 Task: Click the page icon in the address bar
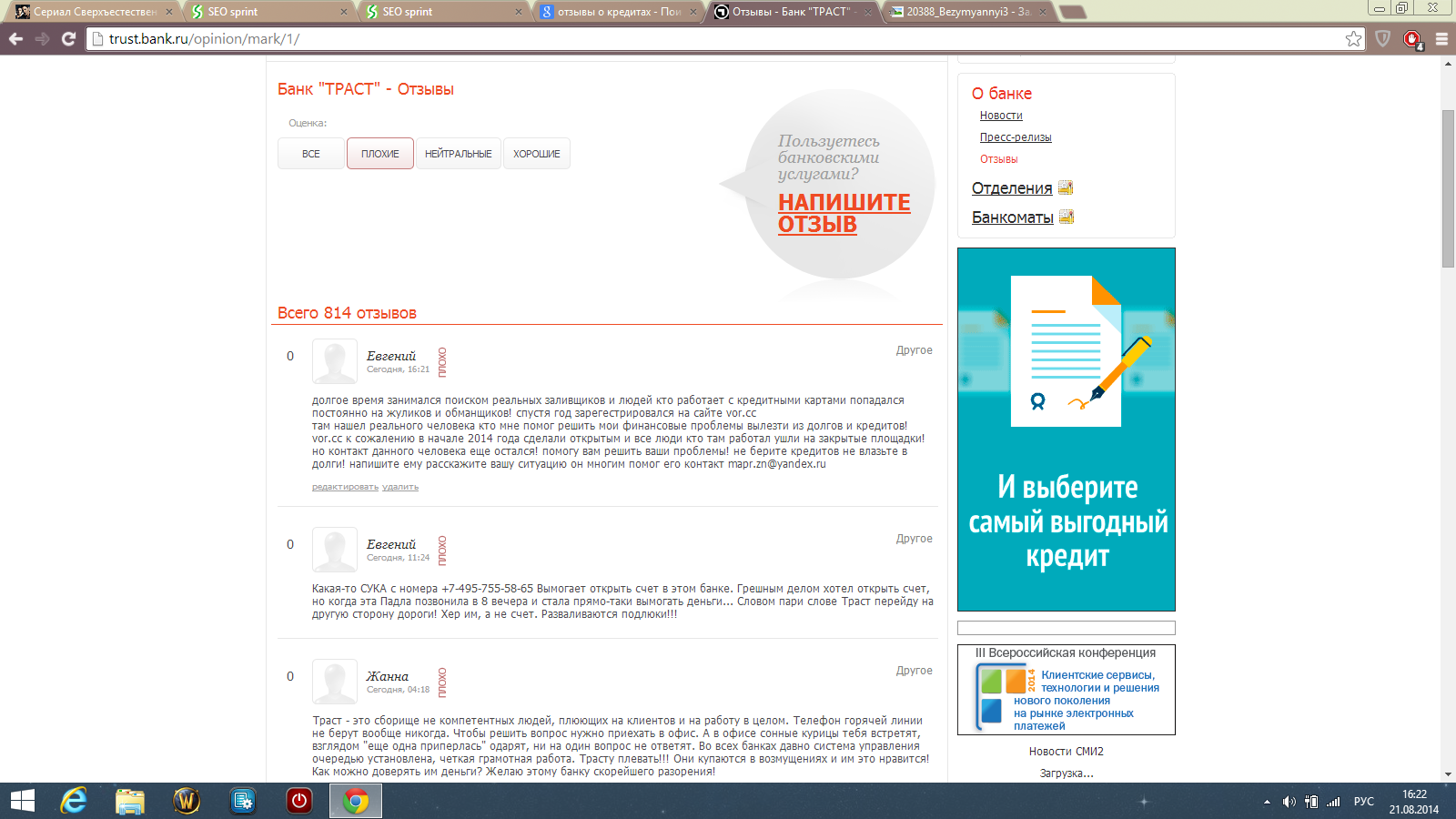click(x=98, y=39)
